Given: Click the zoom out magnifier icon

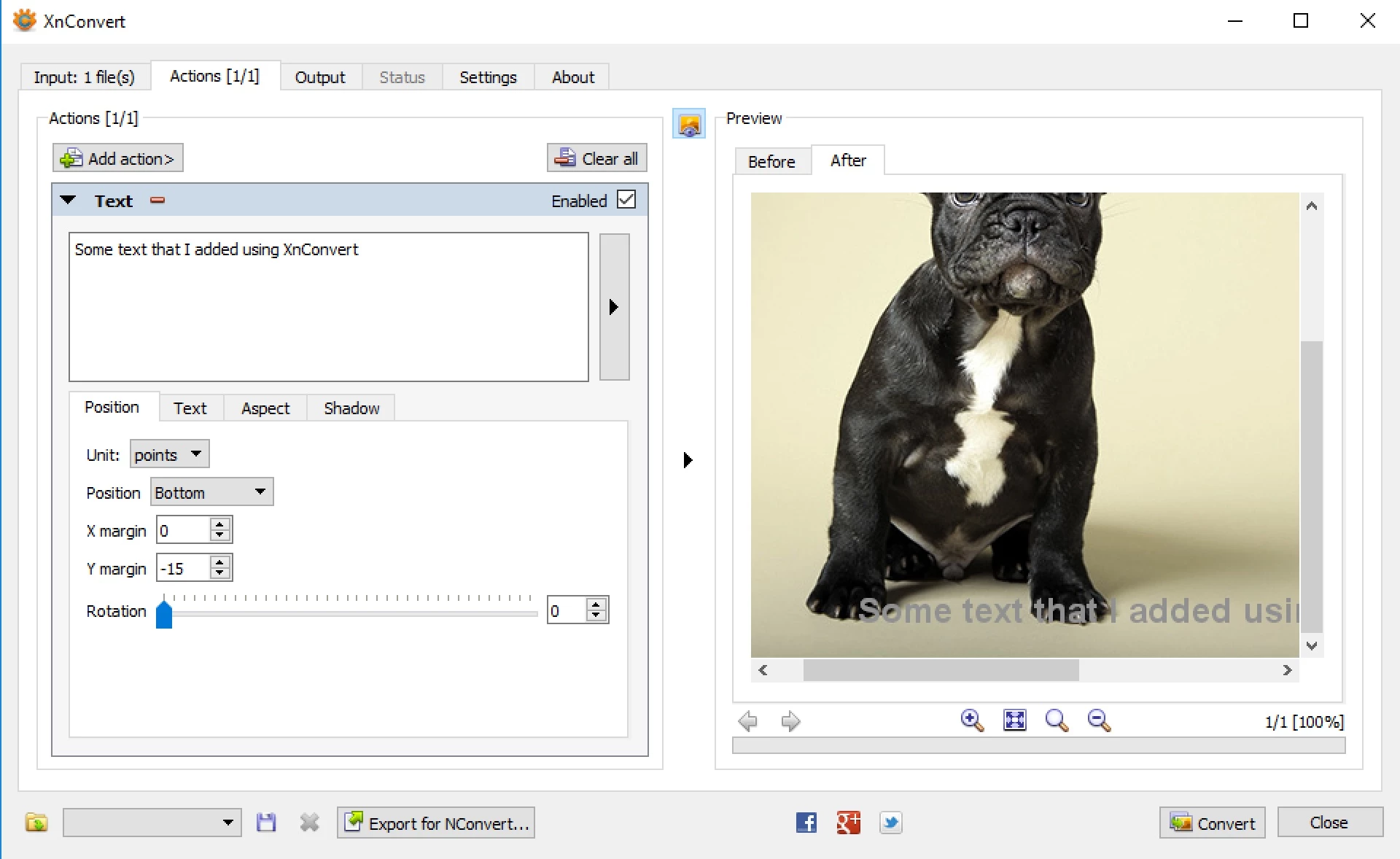Looking at the screenshot, I should (x=1099, y=720).
